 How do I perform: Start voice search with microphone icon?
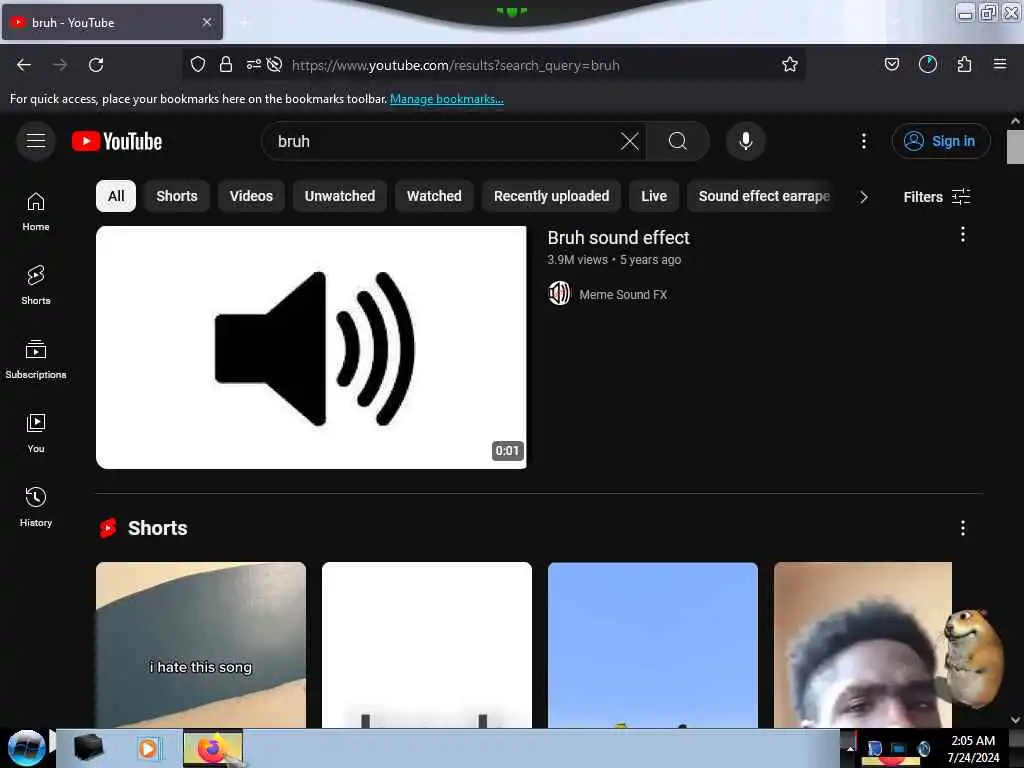[746, 141]
